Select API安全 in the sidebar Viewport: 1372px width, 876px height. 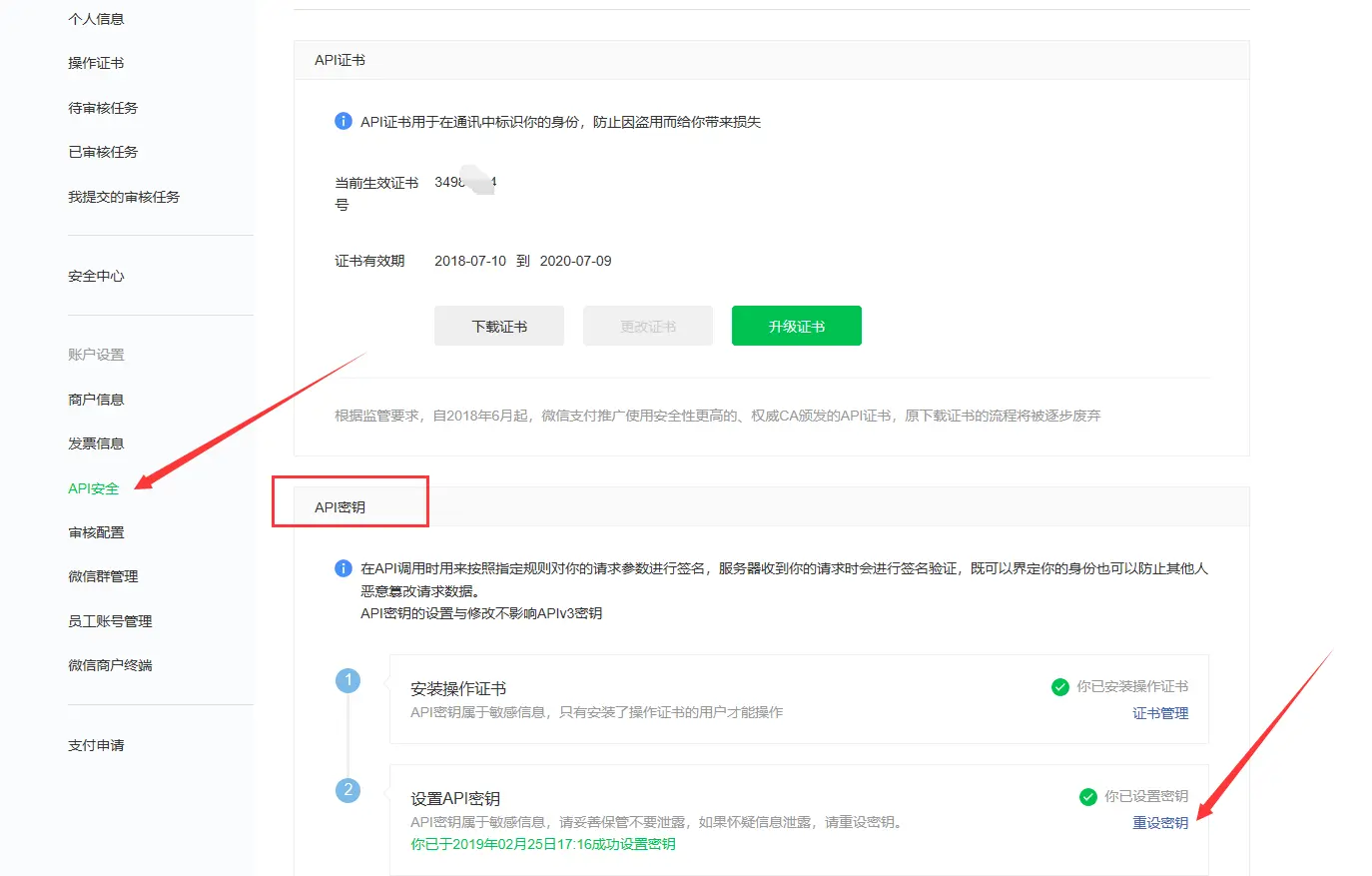point(93,488)
